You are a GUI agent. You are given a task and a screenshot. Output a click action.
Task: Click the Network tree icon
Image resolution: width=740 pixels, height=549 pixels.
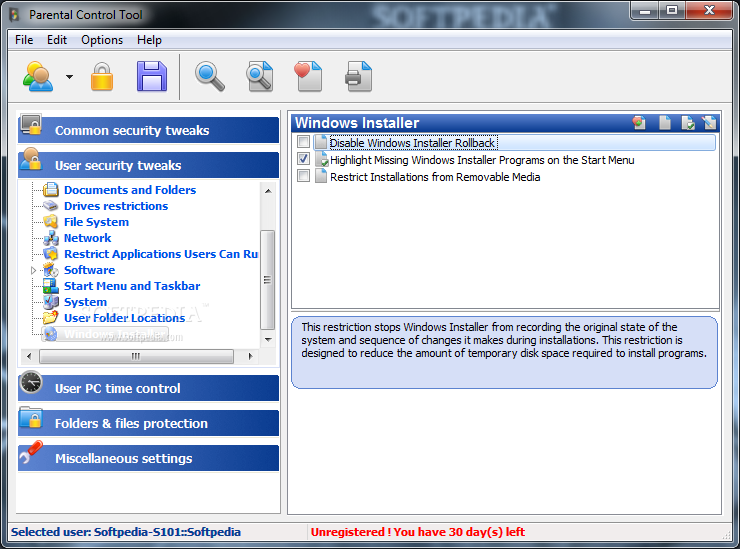coord(50,238)
